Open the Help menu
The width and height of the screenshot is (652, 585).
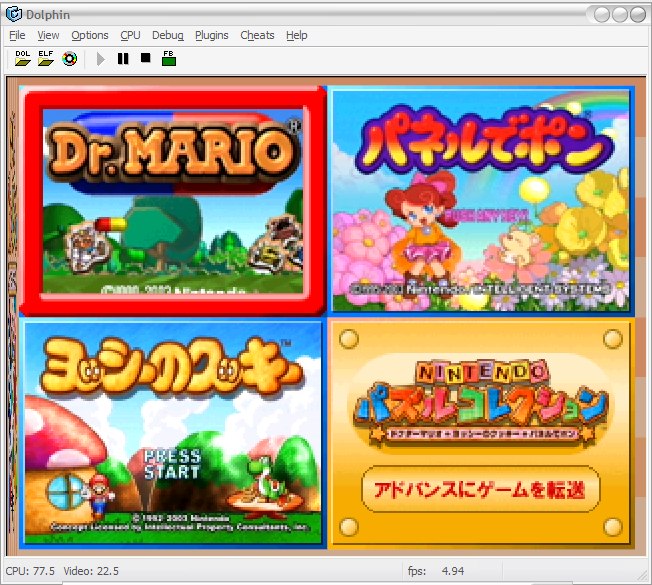point(296,35)
